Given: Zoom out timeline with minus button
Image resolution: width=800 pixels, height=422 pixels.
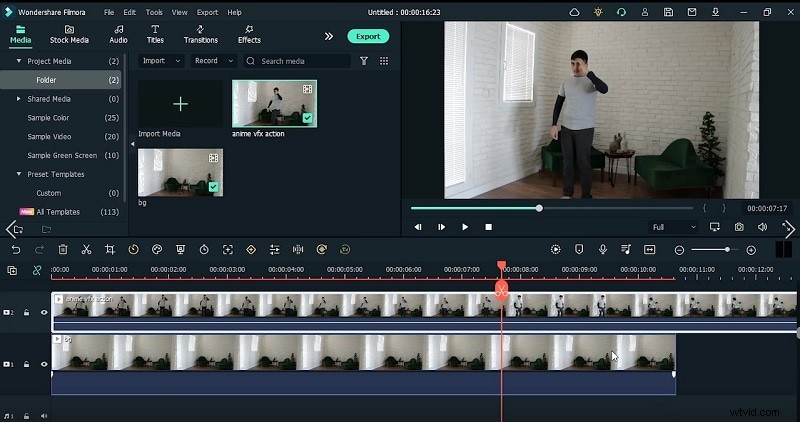Looking at the screenshot, I should (679, 250).
